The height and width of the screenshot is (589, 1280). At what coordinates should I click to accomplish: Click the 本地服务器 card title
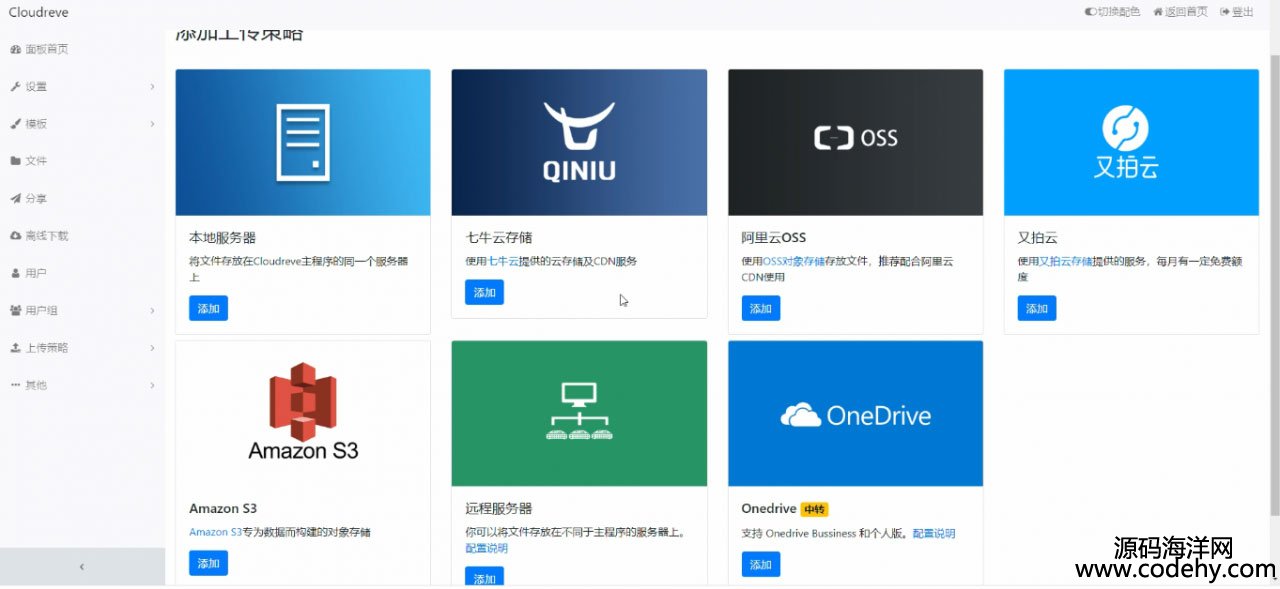(x=222, y=238)
